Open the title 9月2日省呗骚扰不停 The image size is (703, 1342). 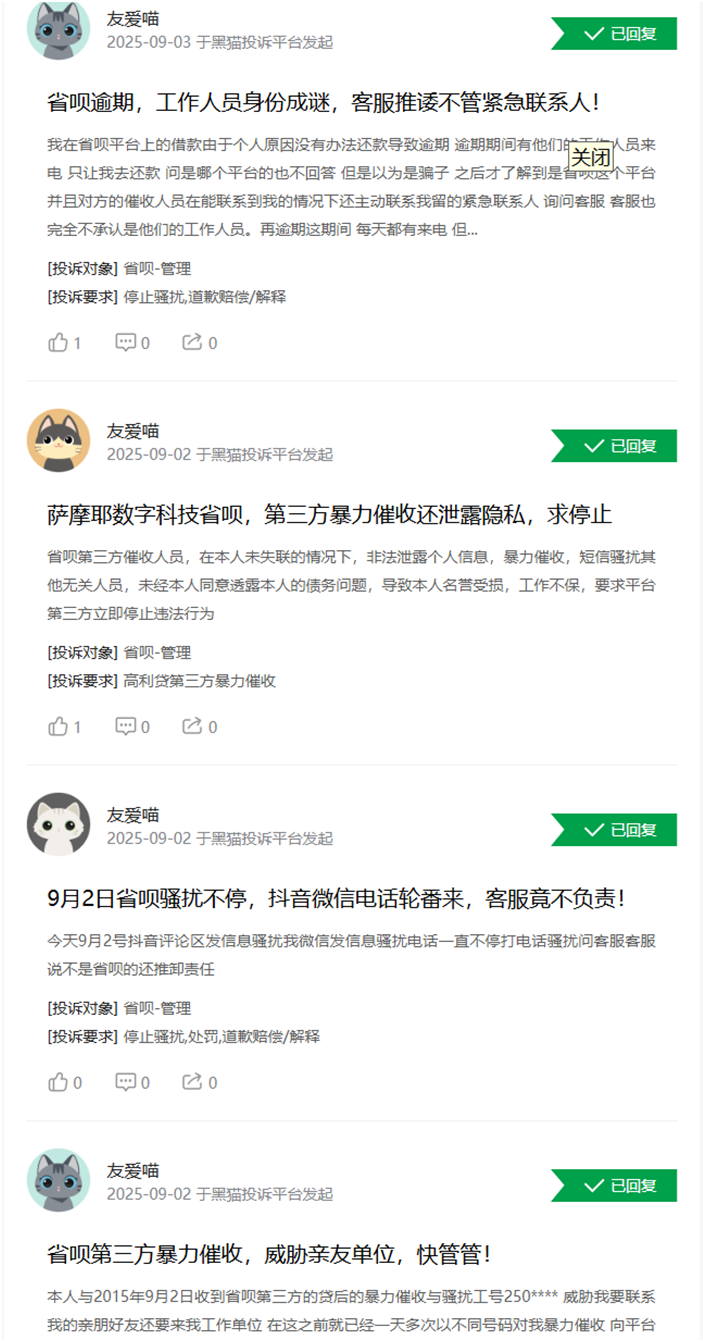337,898
